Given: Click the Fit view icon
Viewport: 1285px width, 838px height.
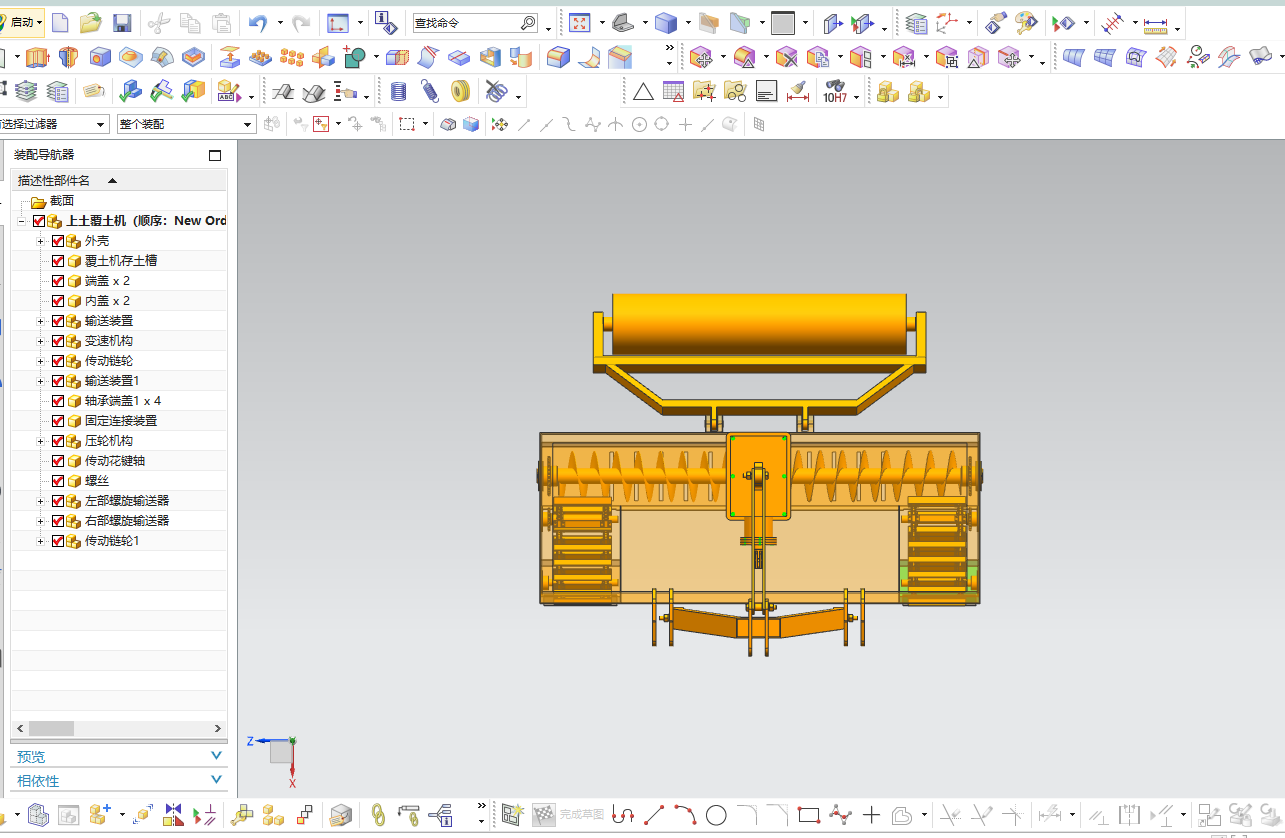Looking at the screenshot, I should tap(581, 22).
